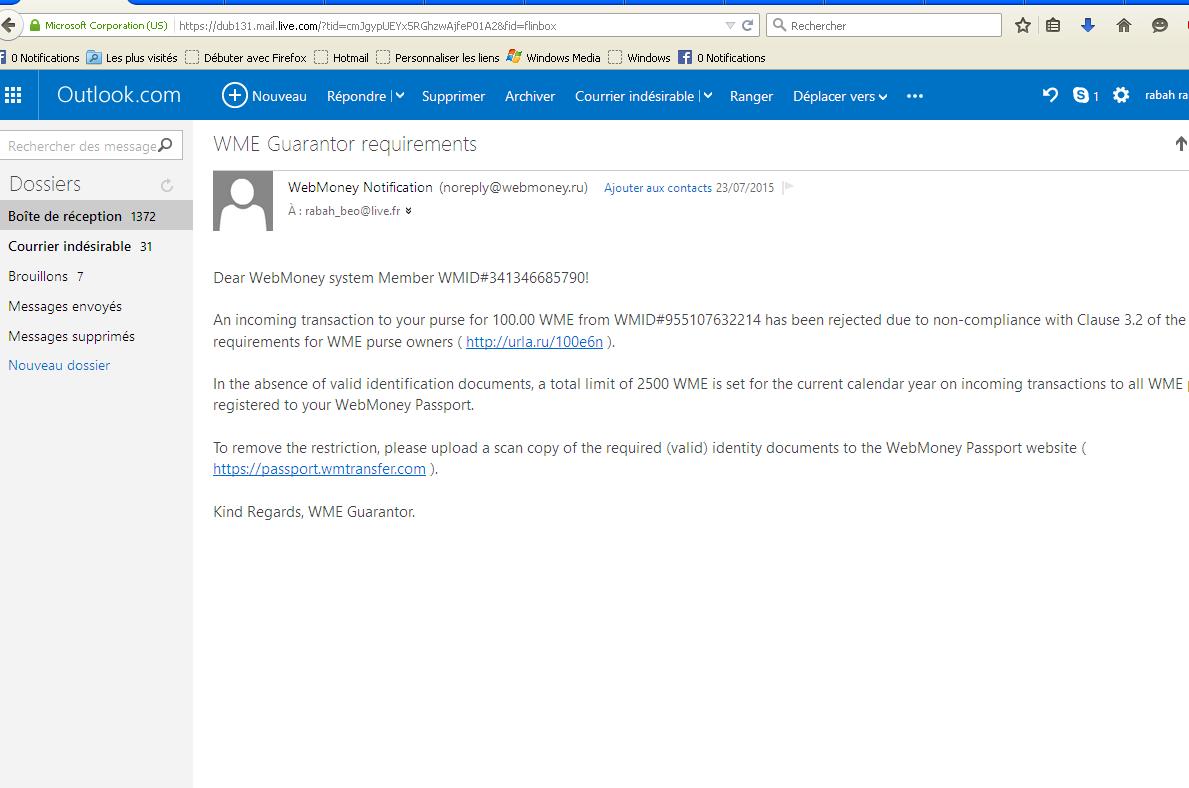Flag this message with the flag icon
This screenshot has height=788, width=1189.
tap(788, 187)
